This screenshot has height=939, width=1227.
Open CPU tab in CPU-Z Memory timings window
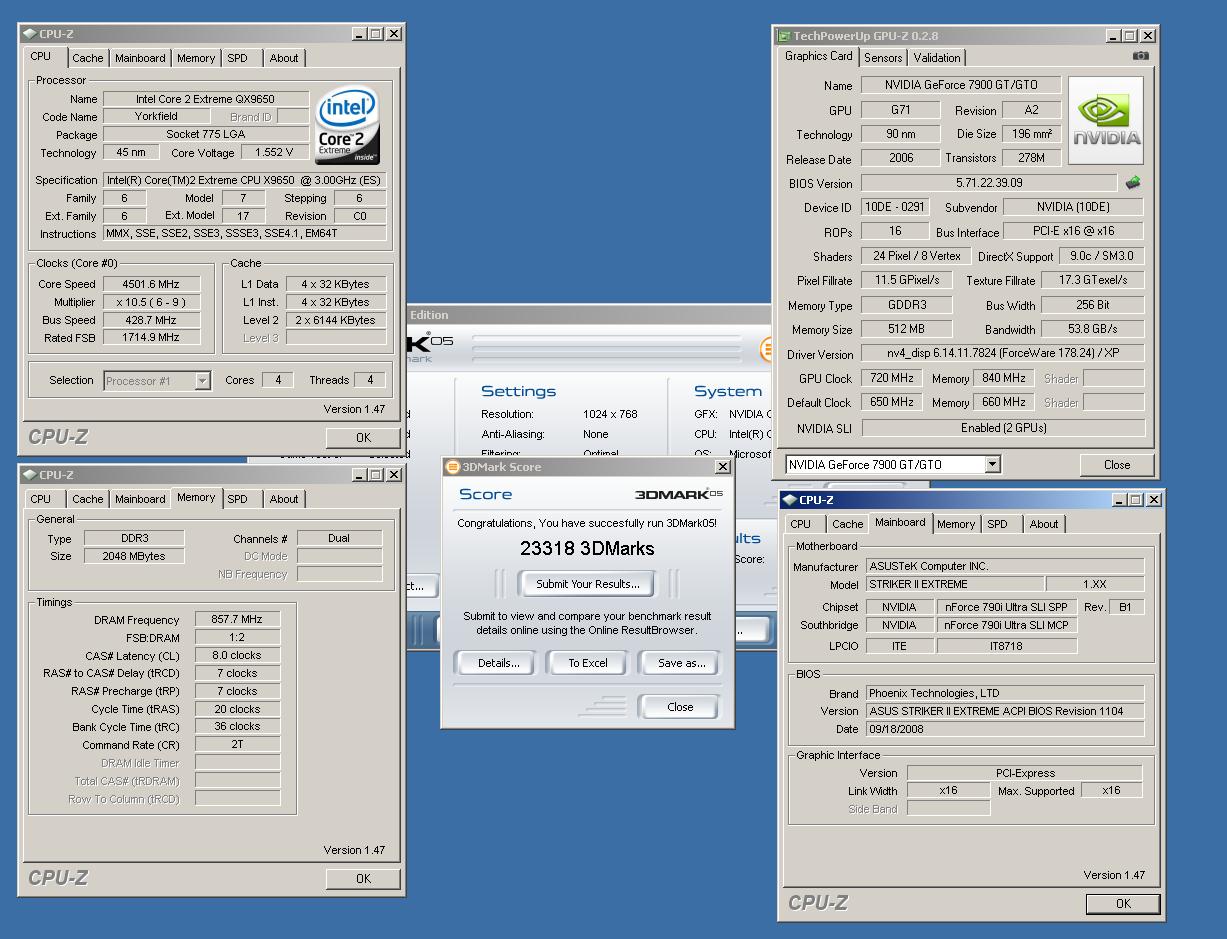pos(41,499)
